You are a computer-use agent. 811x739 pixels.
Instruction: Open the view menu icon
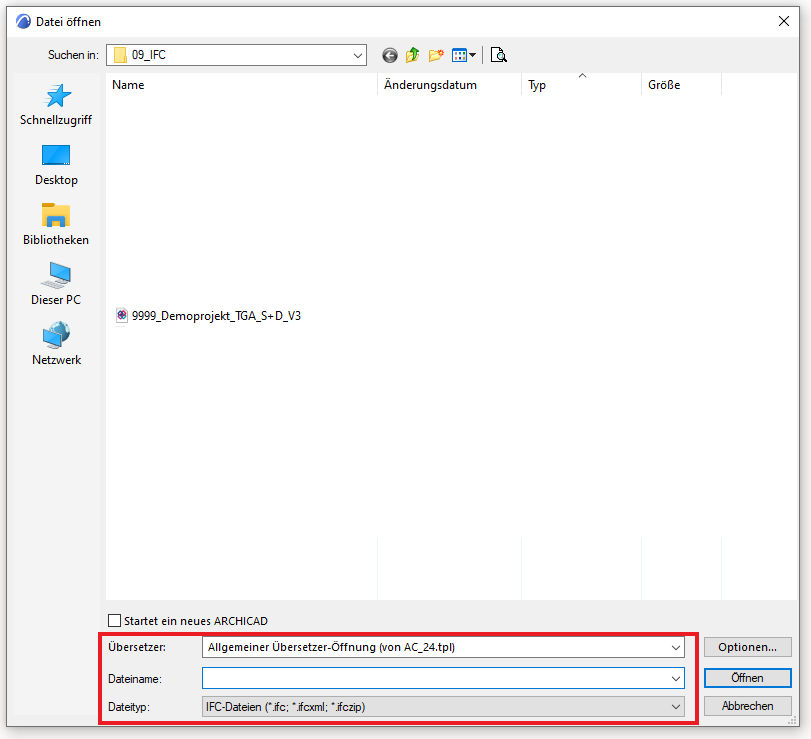[x=464, y=55]
